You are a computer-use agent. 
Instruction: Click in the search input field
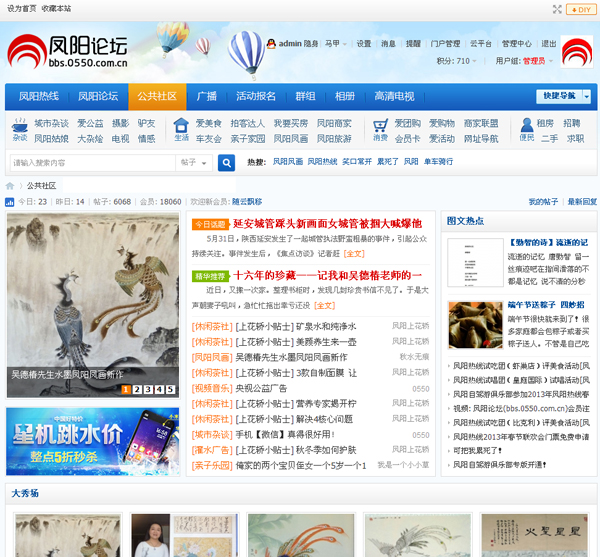pyautogui.click(x=93, y=163)
